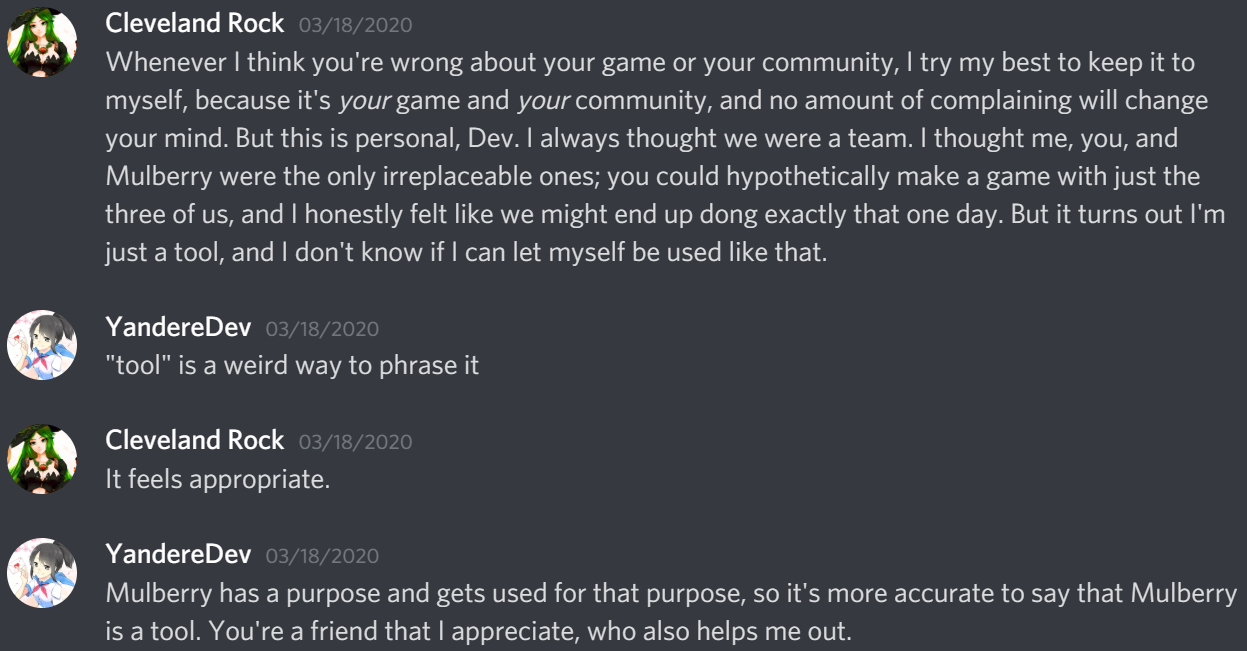
Task: Click the timestamp on YandereDev's last message
Action: click(322, 555)
